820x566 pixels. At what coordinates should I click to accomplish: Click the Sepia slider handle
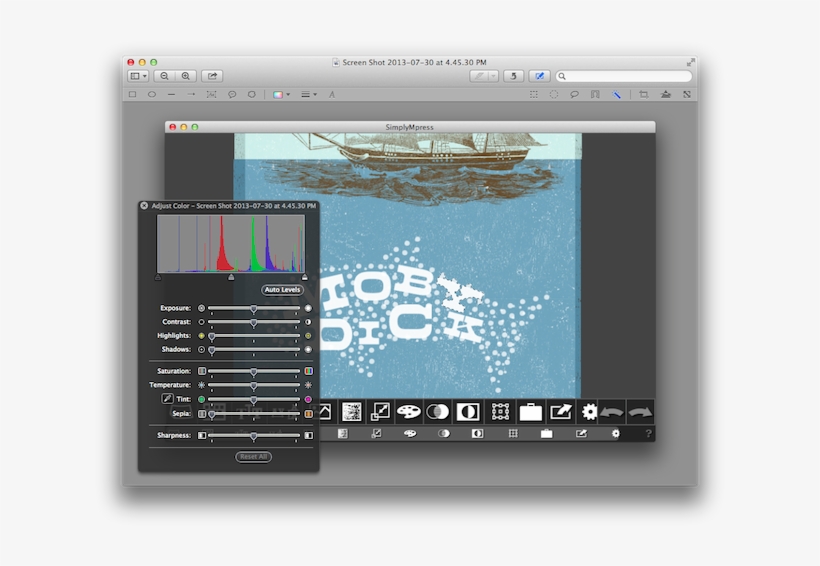[212, 414]
